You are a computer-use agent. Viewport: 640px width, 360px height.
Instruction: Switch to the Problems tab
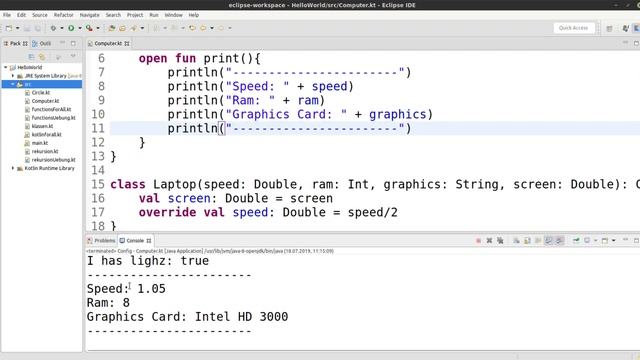pos(101,241)
